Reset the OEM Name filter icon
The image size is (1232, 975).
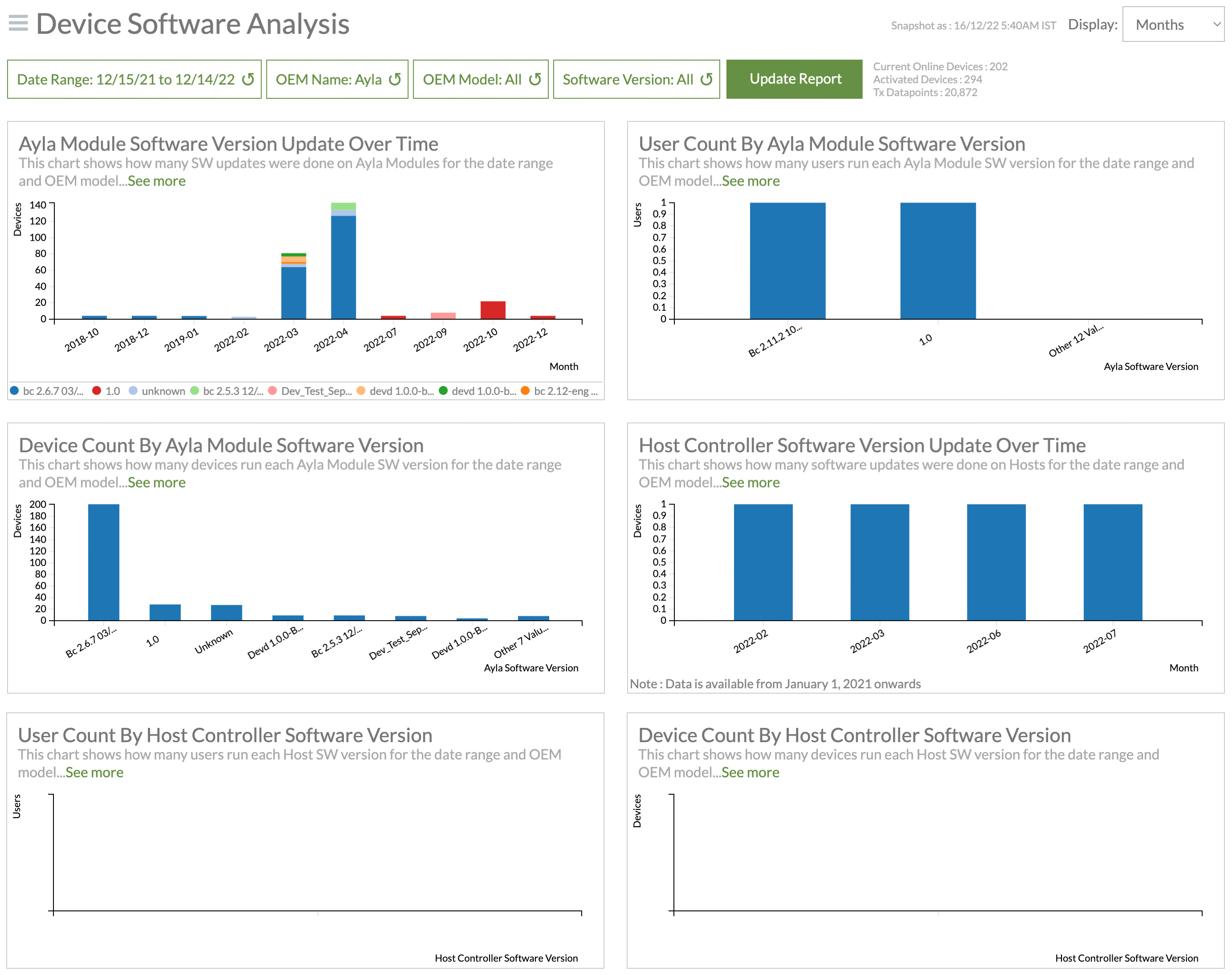click(x=395, y=79)
